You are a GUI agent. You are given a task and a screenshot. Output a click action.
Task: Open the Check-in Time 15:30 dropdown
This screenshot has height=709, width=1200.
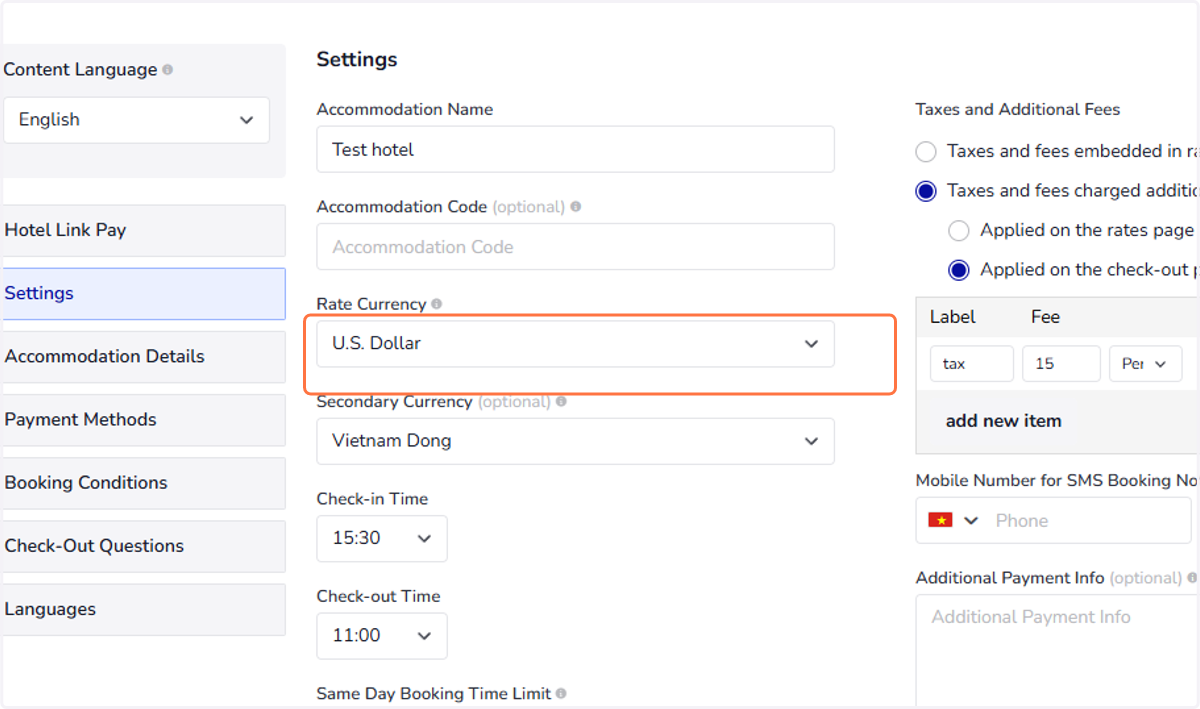click(382, 538)
